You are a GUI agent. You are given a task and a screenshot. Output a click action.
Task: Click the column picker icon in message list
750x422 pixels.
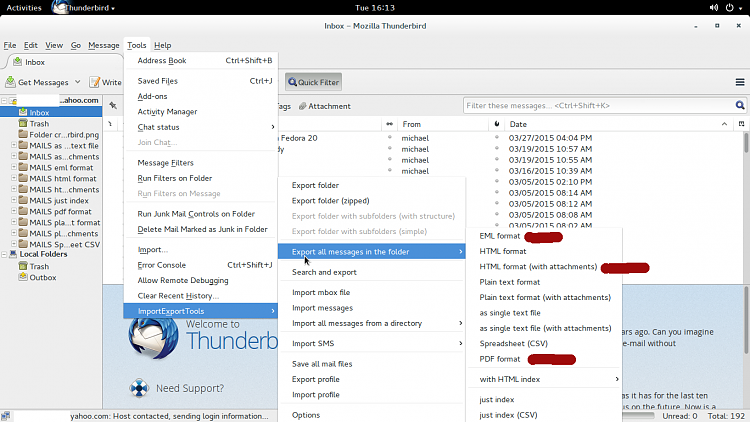point(741,124)
